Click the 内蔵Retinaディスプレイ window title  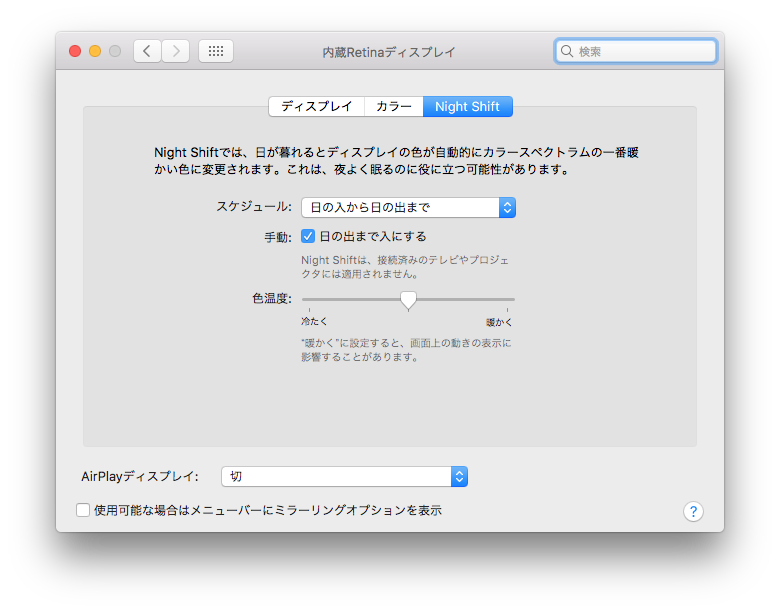[x=389, y=52]
